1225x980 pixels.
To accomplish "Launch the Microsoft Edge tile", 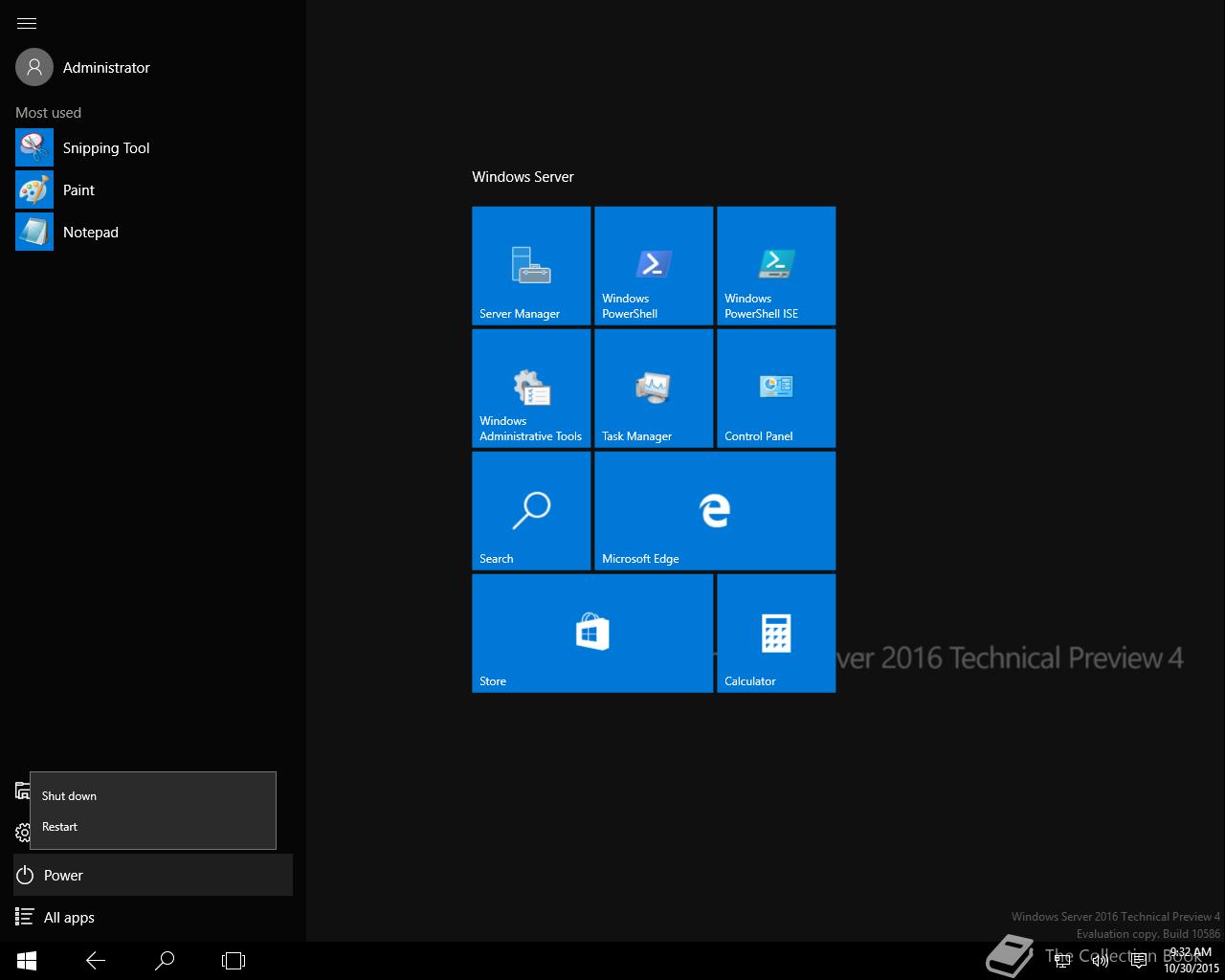I will tap(715, 511).
